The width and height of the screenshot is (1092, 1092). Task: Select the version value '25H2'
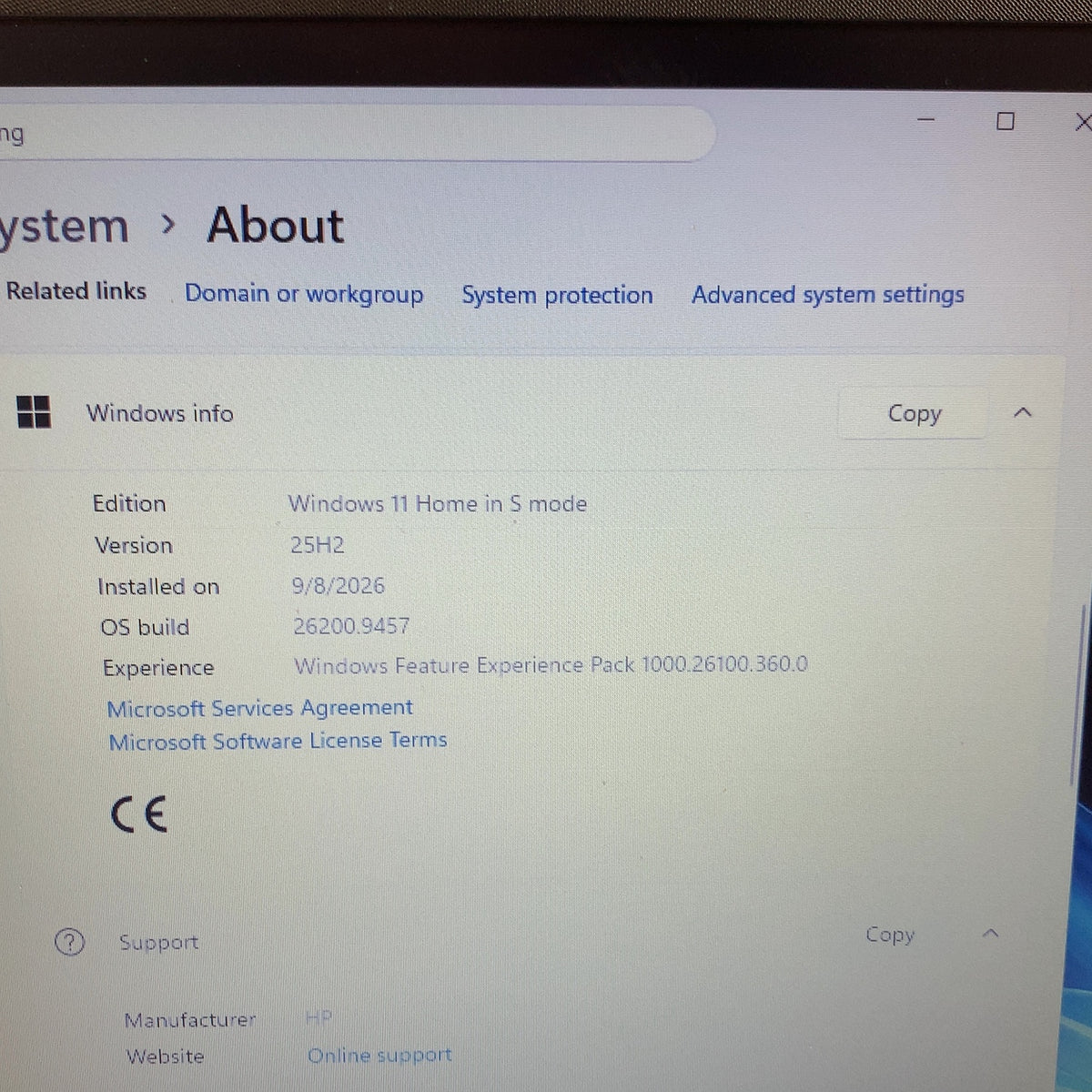(317, 545)
